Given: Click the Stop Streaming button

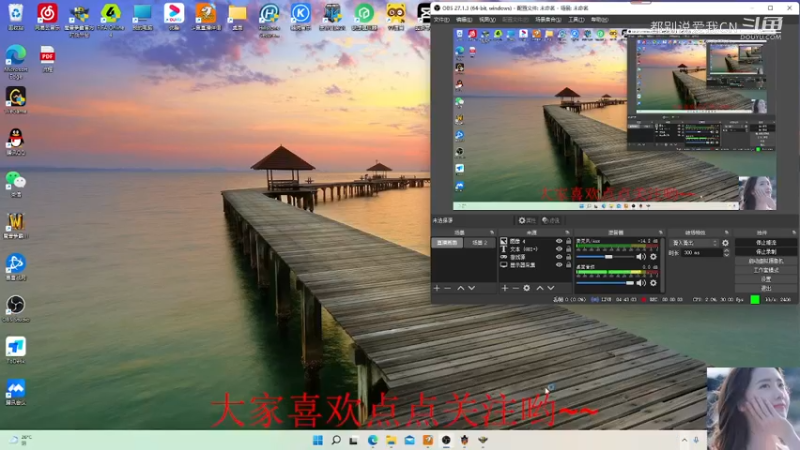Looking at the screenshot, I should 766,242.
